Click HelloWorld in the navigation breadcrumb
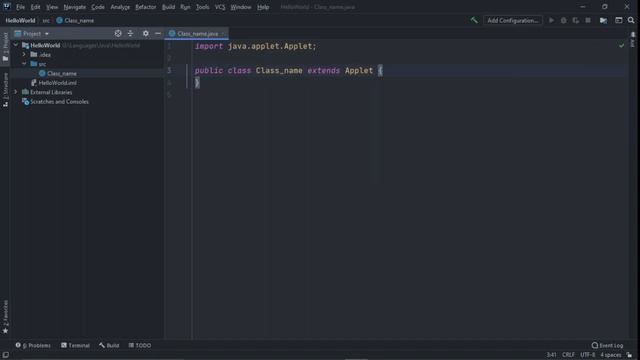The height and width of the screenshot is (360, 640). 20,20
